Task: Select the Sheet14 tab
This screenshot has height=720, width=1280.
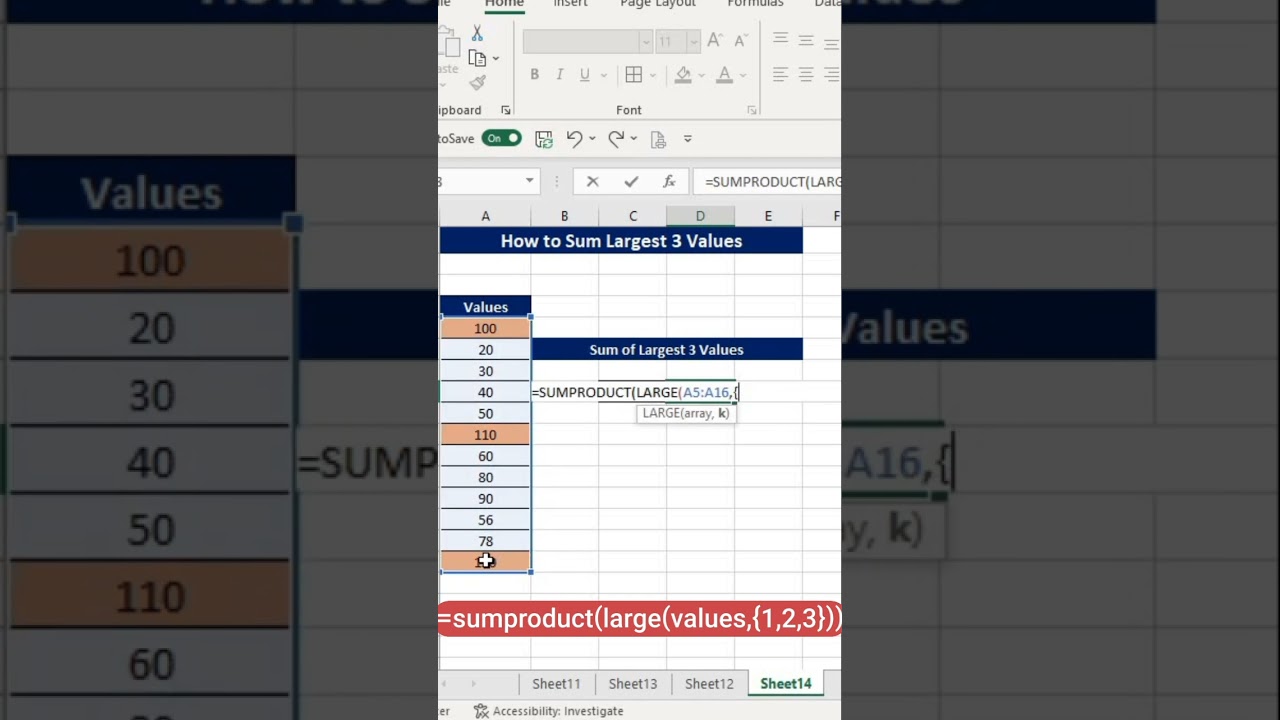Action: tap(786, 684)
